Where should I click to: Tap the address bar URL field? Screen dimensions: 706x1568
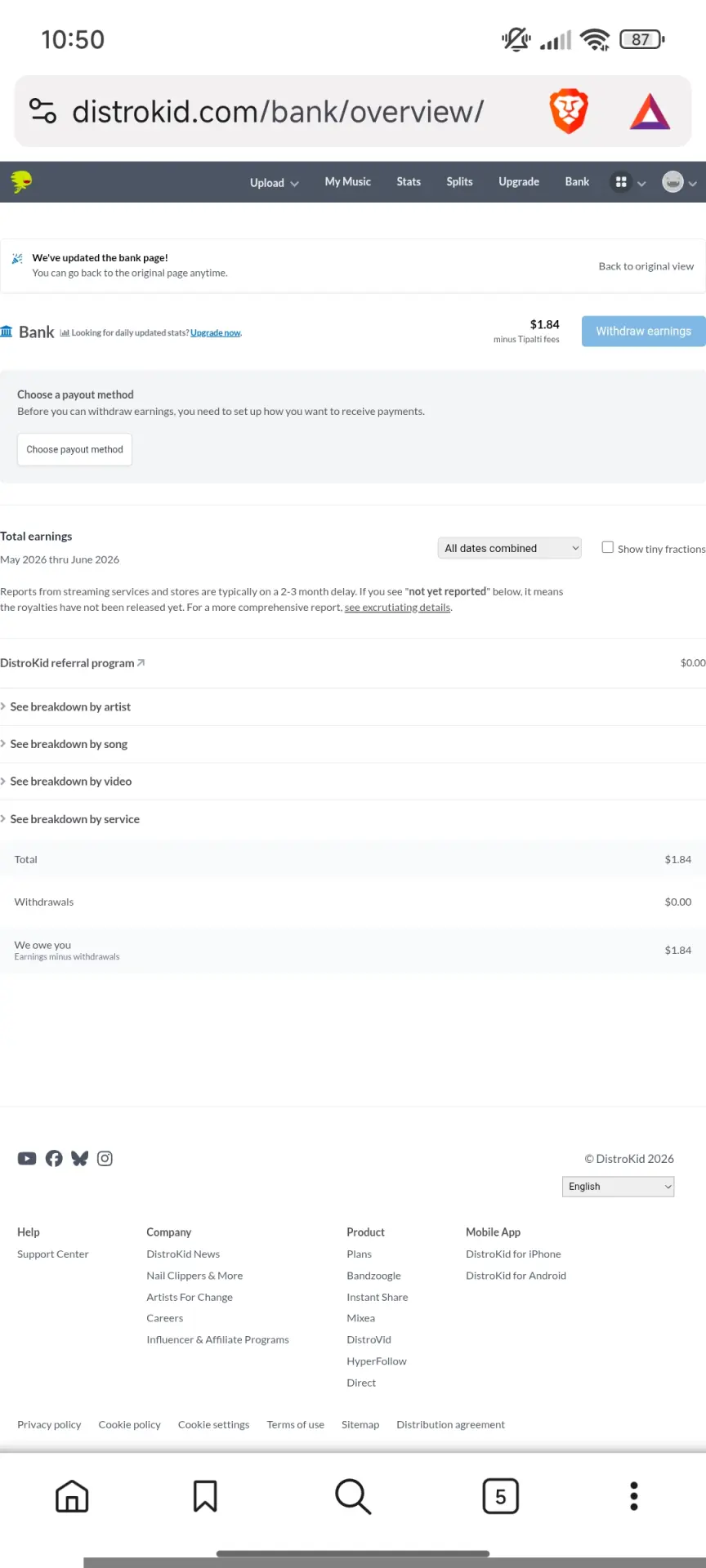click(278, 111)
